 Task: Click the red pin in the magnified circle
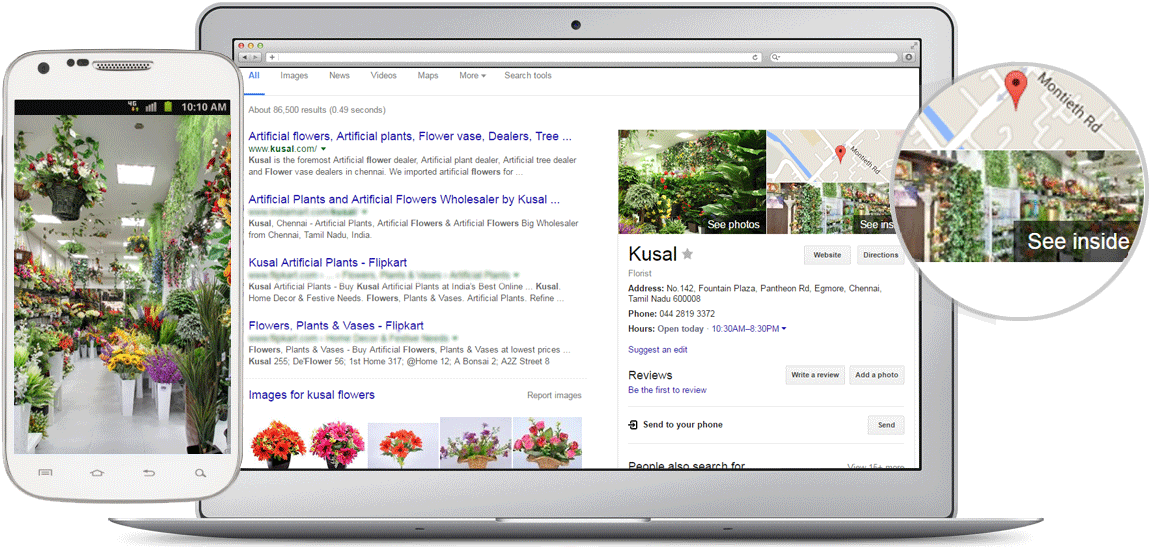pos(1016,90)
